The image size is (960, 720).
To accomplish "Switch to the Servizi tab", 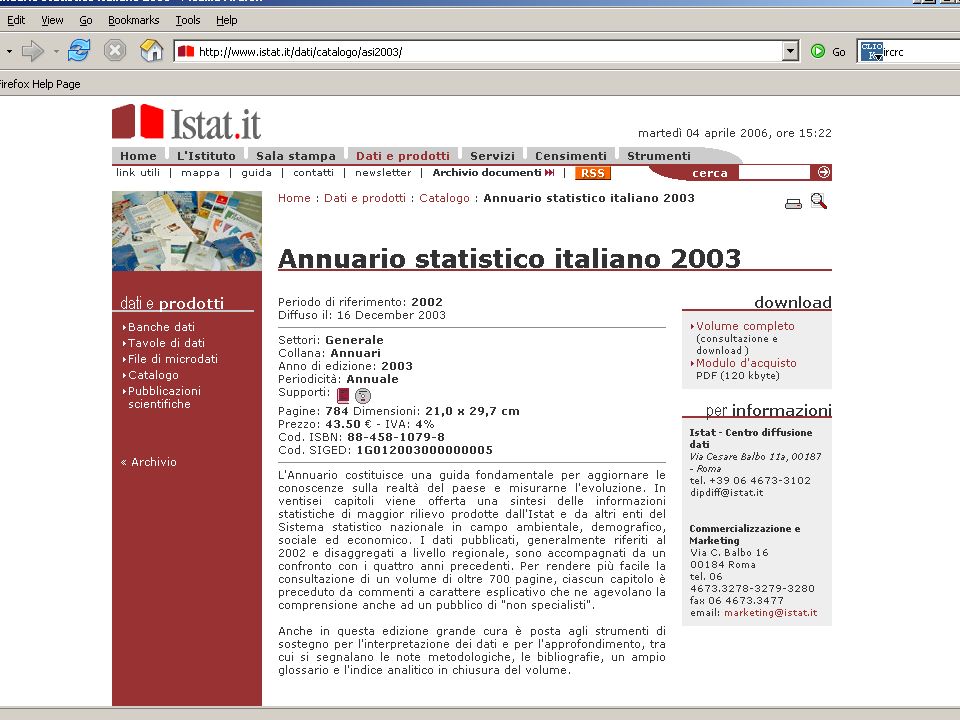I will click(492, 156).
